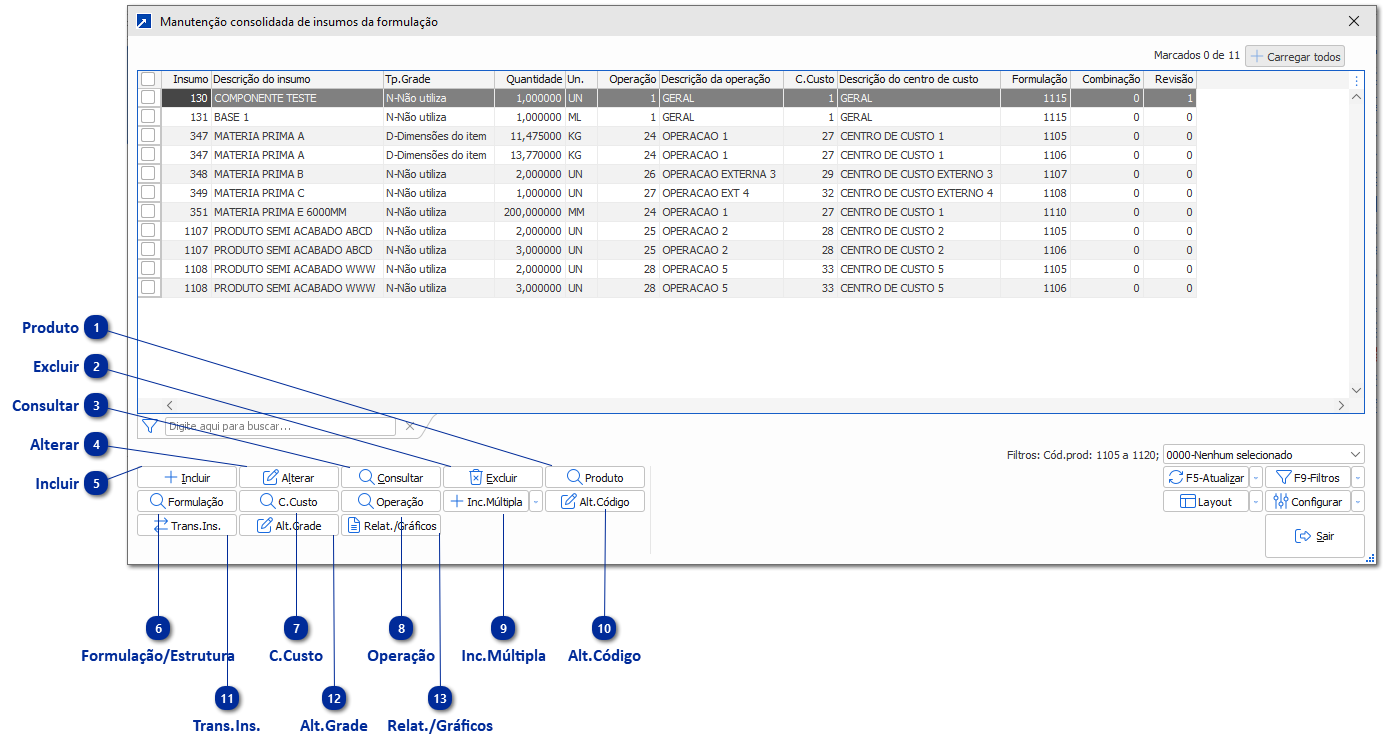Click the Excluir trash button
Screen dimensions: 1400x752
pos(493,478)
